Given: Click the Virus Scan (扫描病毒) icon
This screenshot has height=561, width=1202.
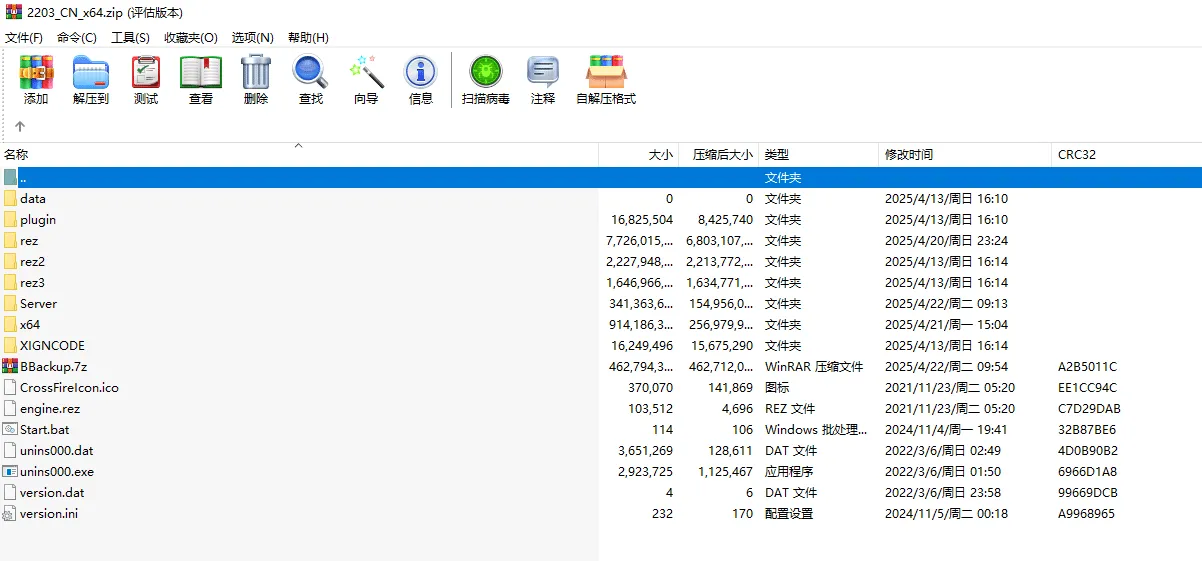Looking at the screenshot, I should pyautogui.click(x=486, y=73).
